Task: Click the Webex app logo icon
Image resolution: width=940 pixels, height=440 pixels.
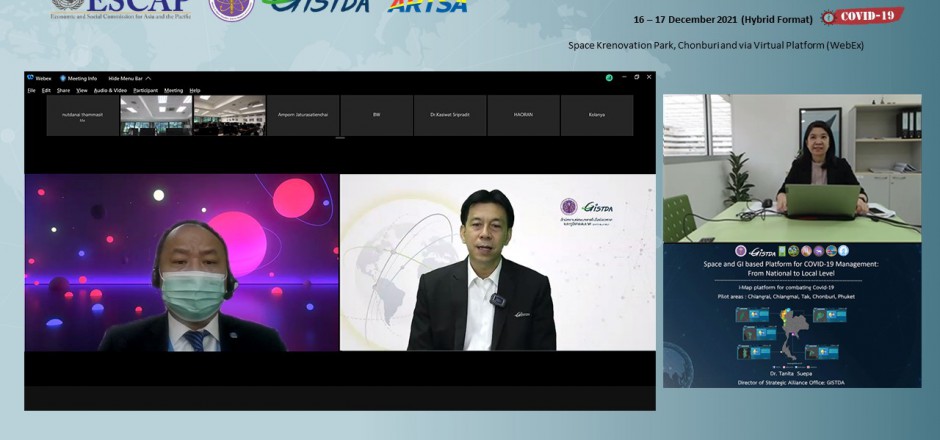Action: coord(31,78)
